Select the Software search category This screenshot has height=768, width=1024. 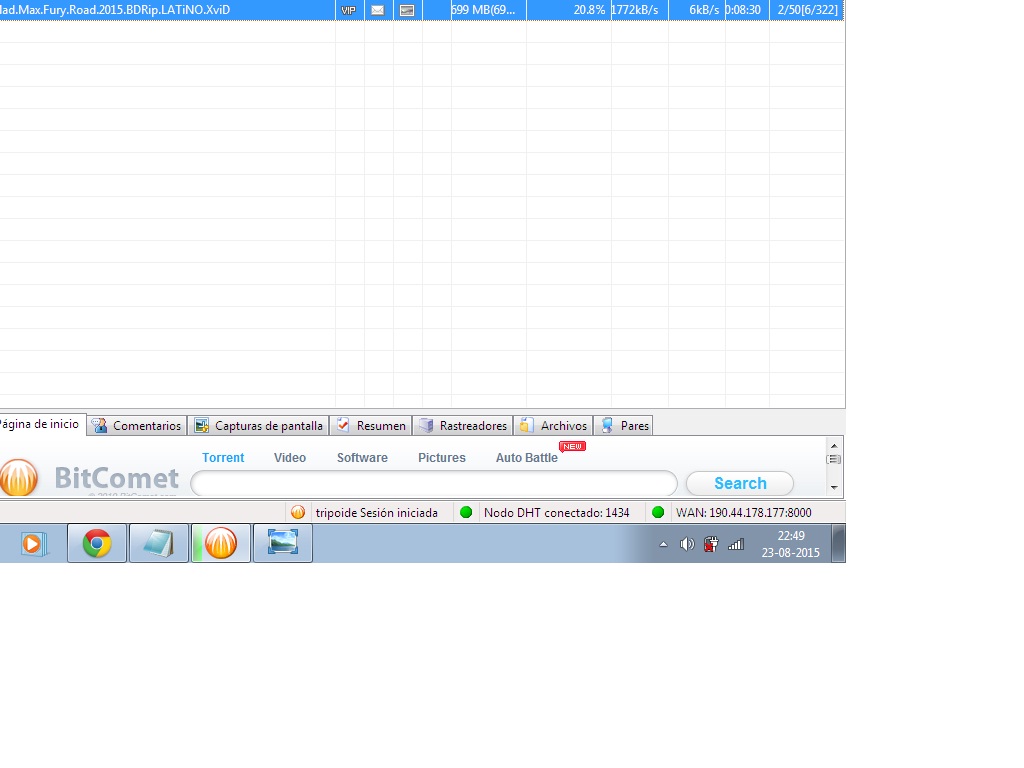coord(362,458)
